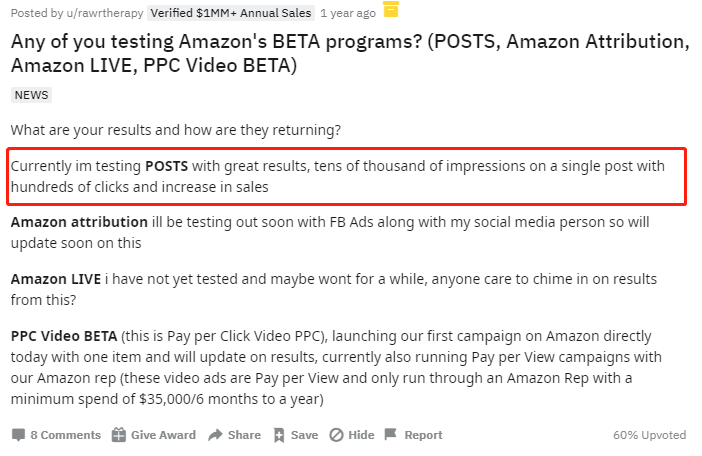Click the NEWS flair tag
The image size is (702, 456).
31,95
